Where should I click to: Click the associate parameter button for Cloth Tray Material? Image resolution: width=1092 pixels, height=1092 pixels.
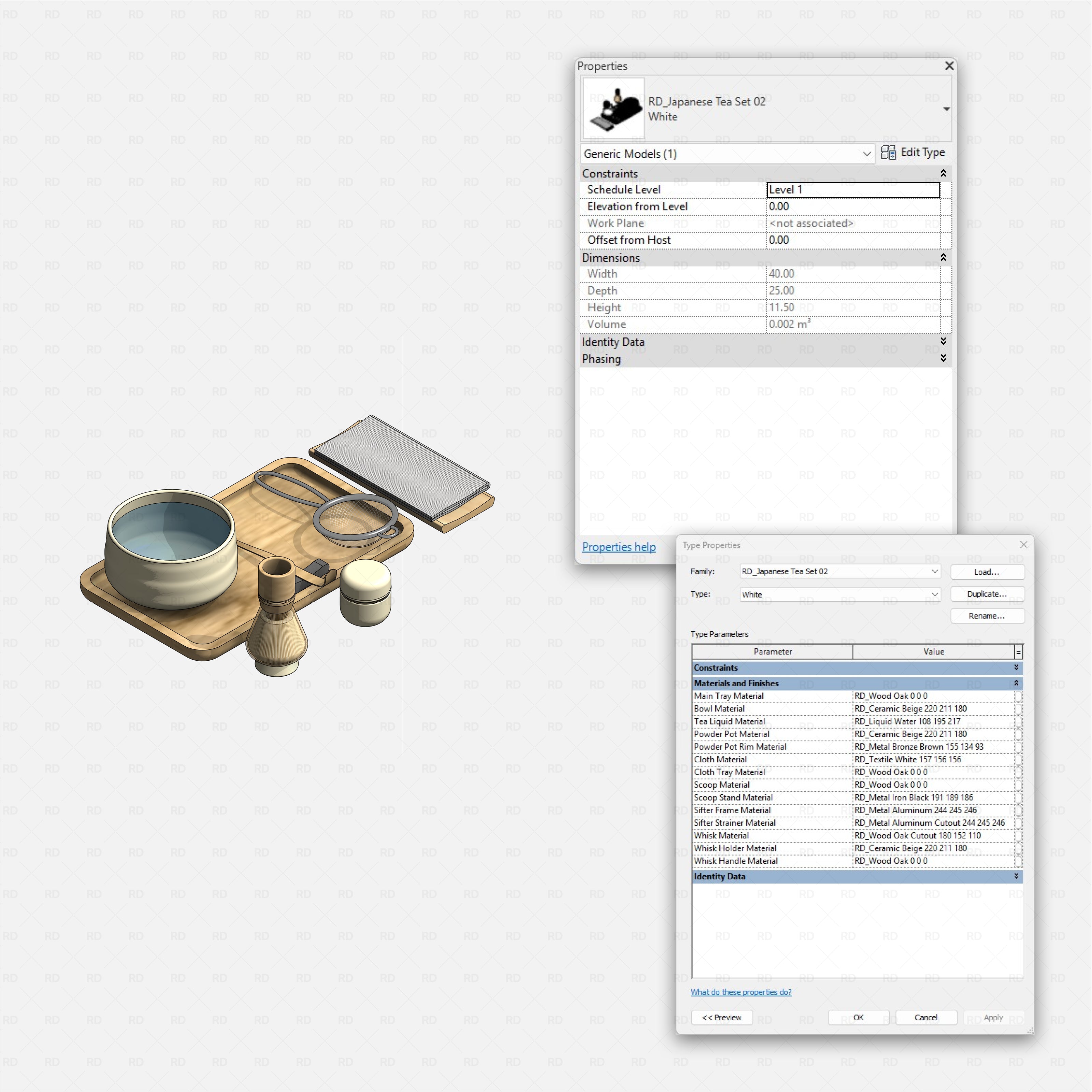coord(1019,773)
